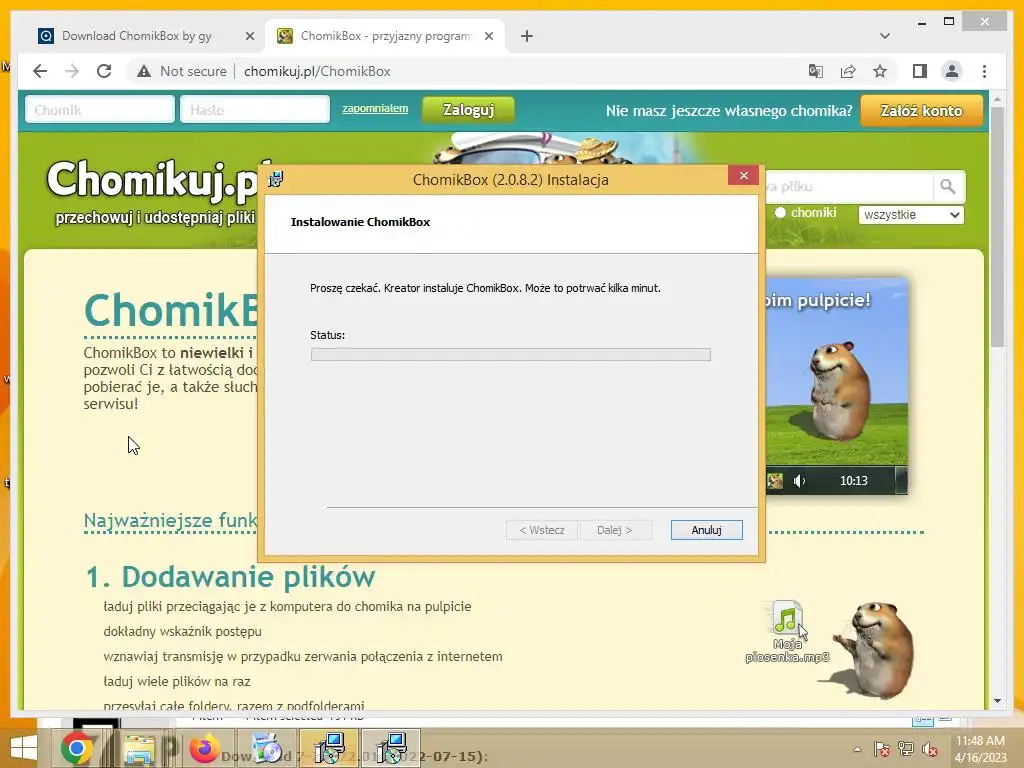Mute the hamster video volume icon
Image resolution: width=1024 pixels, height=768 pixels.
point(799,481)
